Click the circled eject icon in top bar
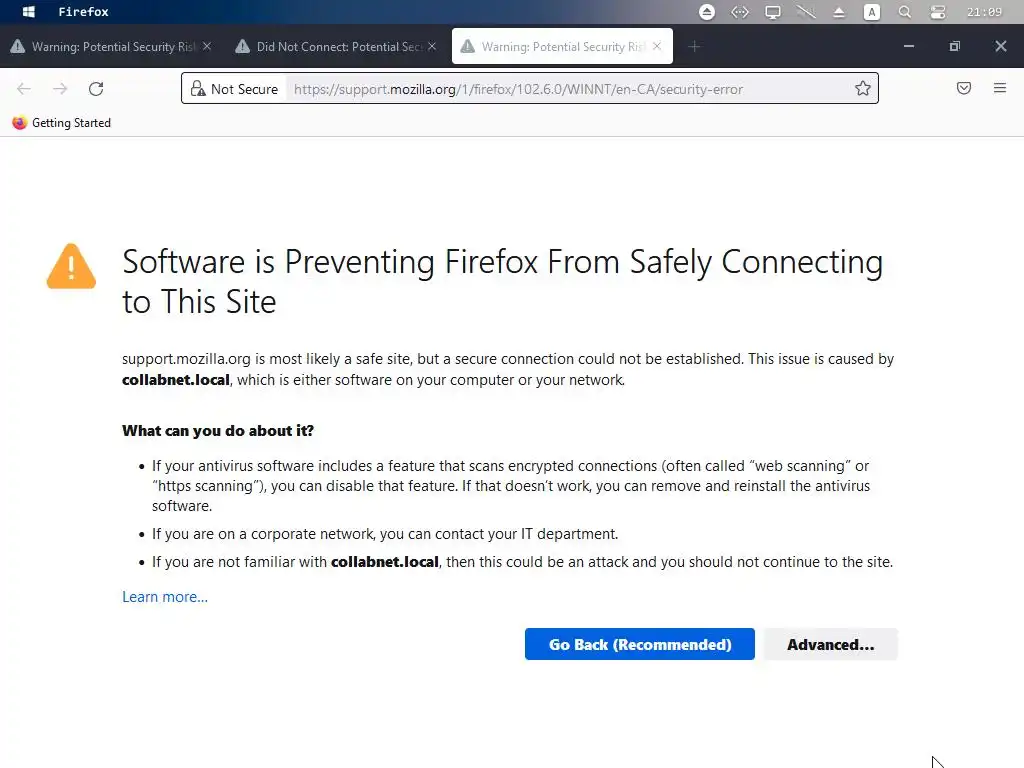Image resolution: width=1024 pixels, height=768 pixels. 707,12
